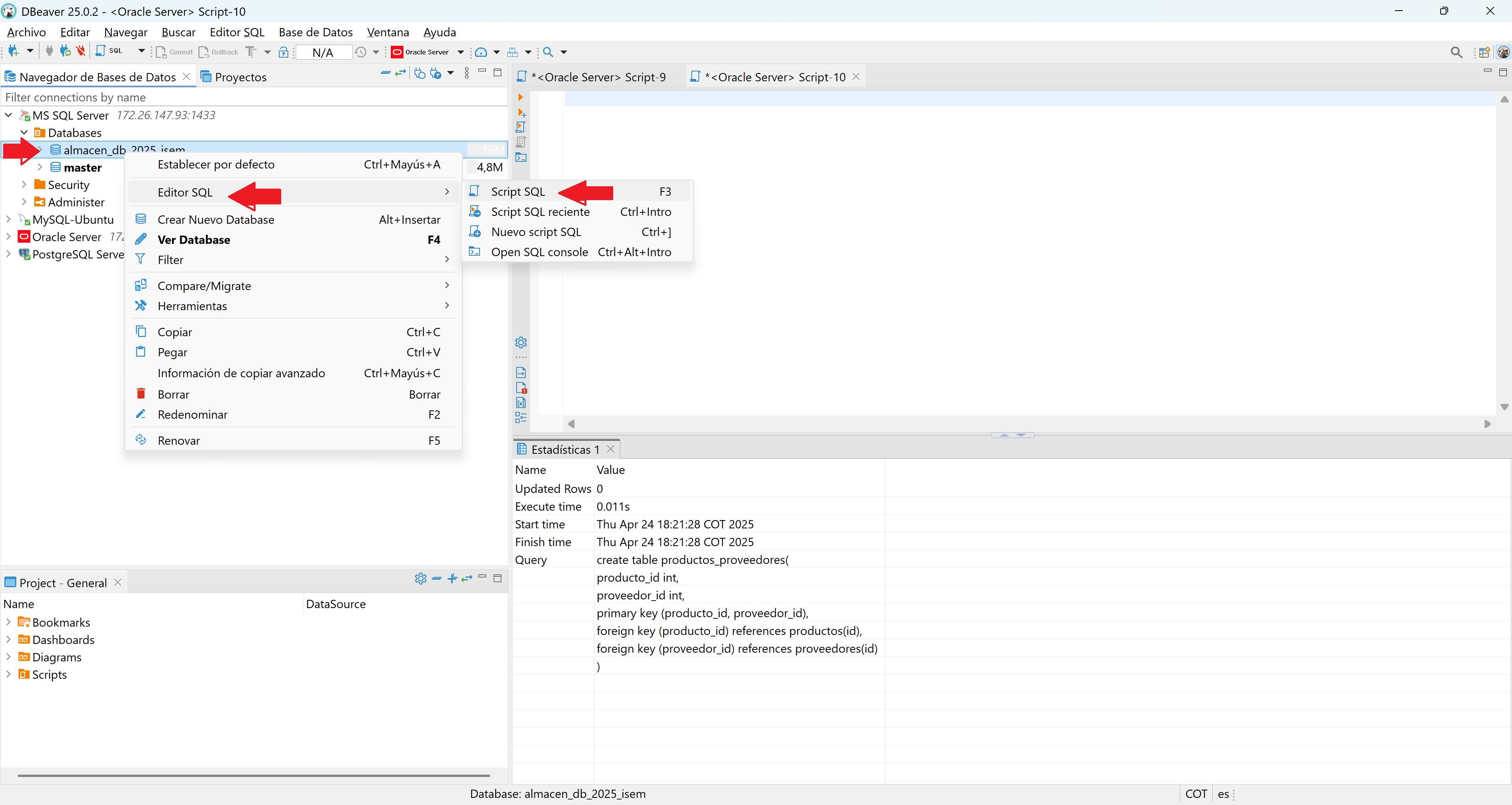Choose Ver Database
The height and width of the screenshot is (805, 1512).
point(293,240)
